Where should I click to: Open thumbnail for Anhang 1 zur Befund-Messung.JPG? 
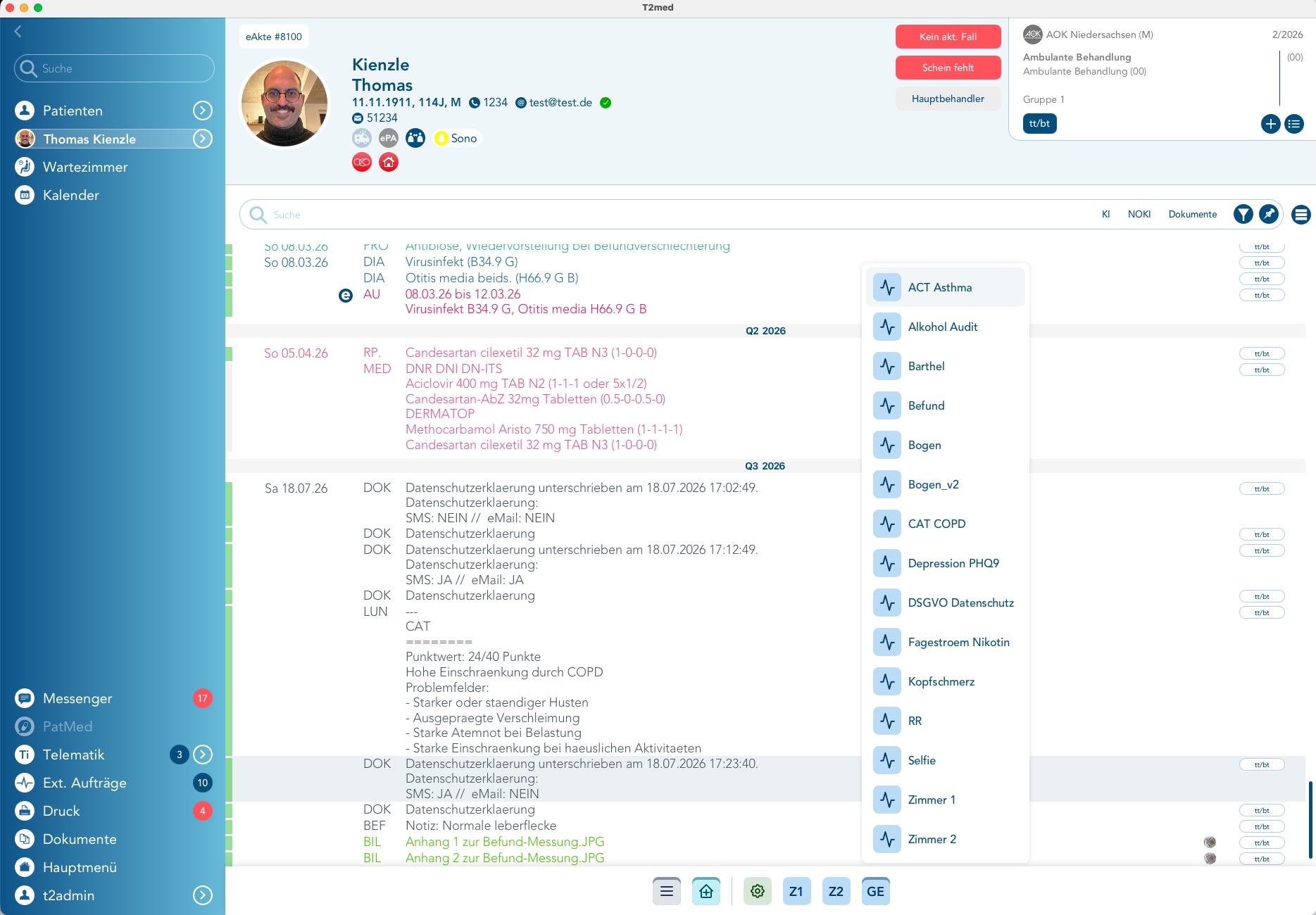pos(1210,842)
